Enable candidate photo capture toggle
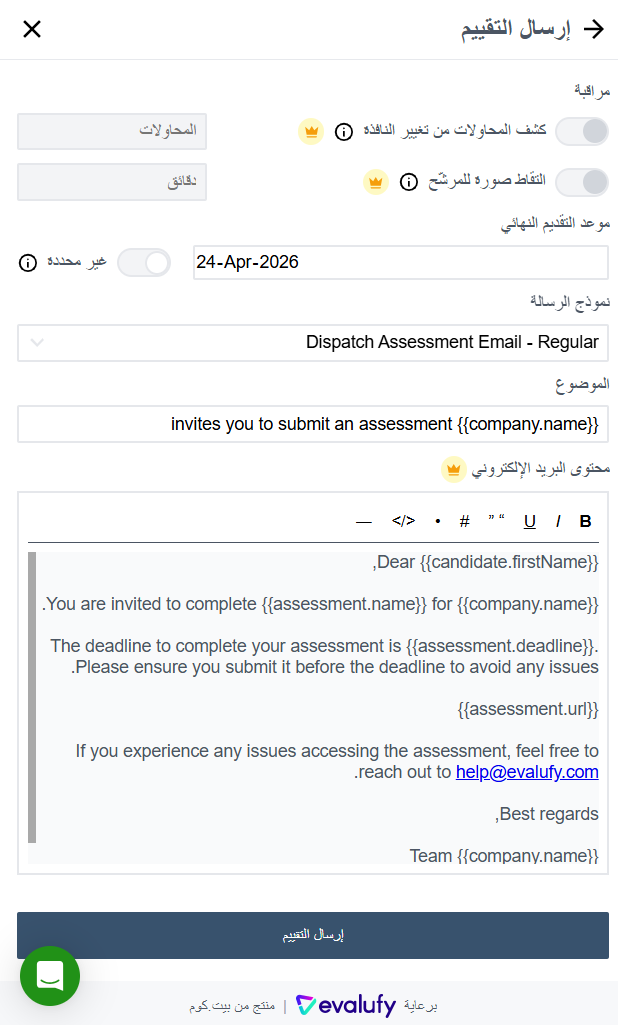618x1025 pixels. (x=582, y=182)
